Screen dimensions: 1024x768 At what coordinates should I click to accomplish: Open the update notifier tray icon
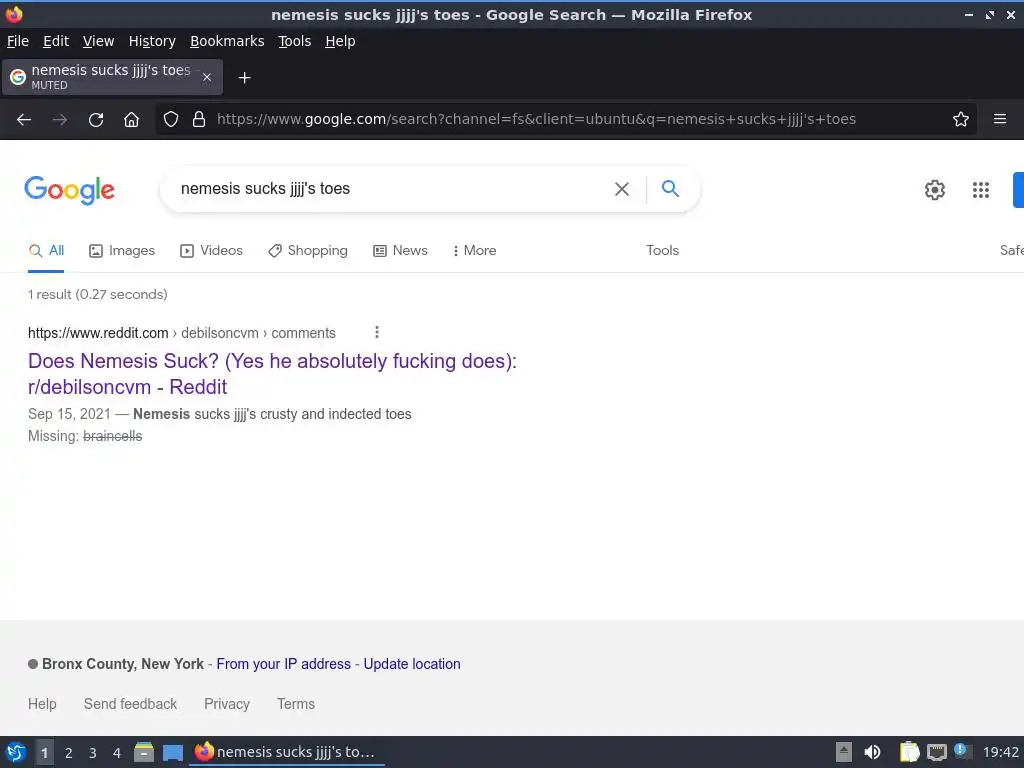click(x=961, y=750)
